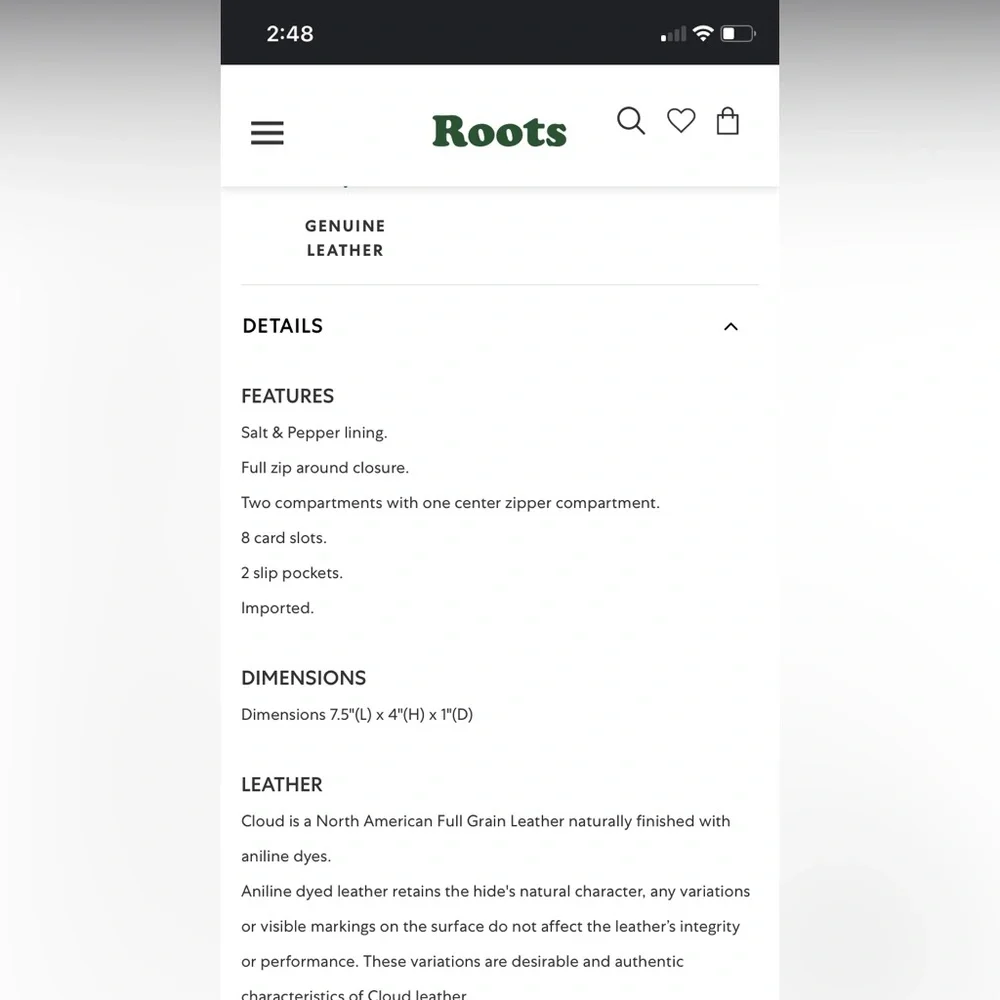Select the DIMENSIONS heading
Viewport: 1000px width, 1000px height.
click(x=304, y=678)
